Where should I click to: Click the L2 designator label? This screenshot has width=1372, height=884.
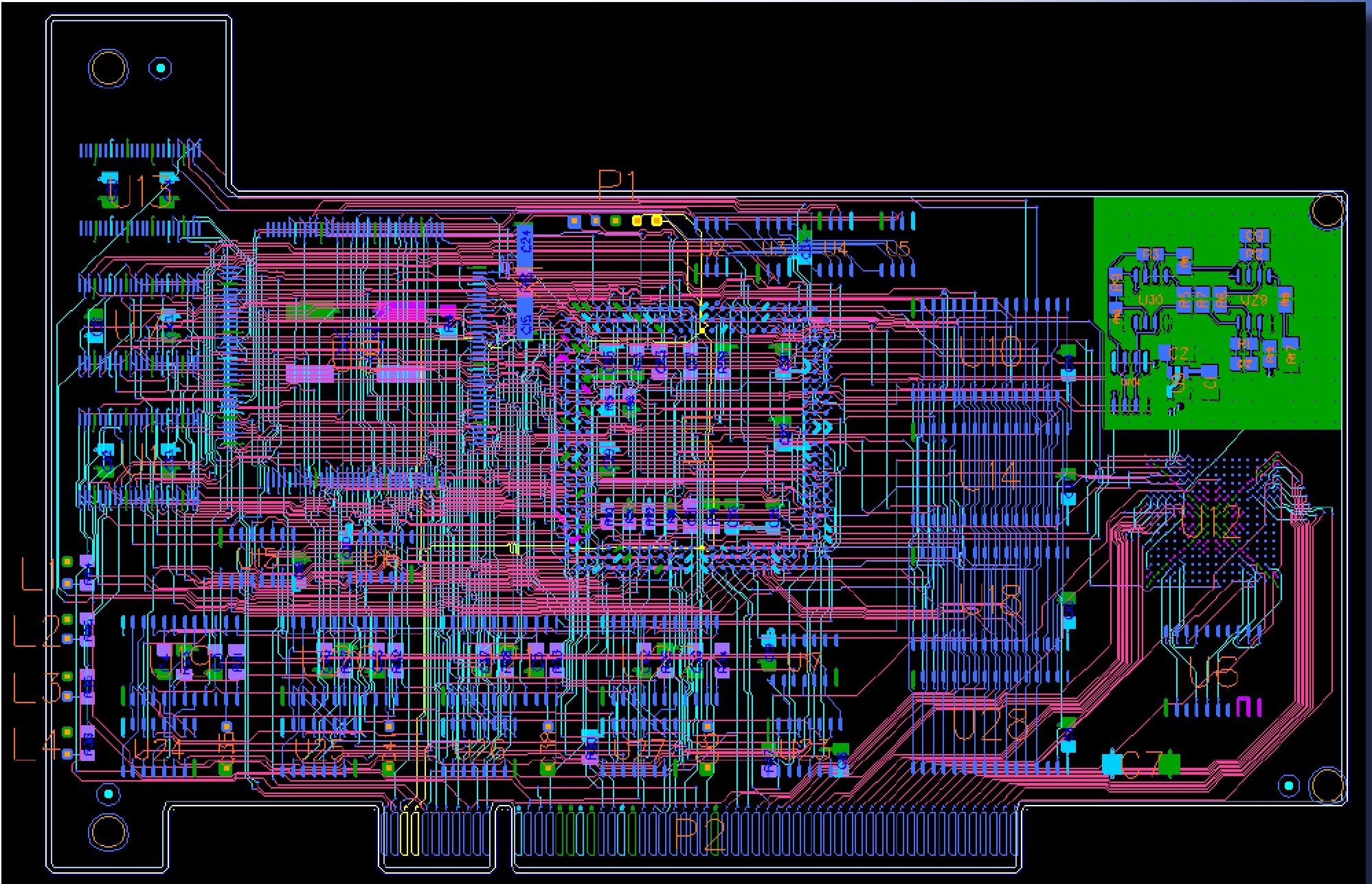pyautogui.click(x=38, y=631)
